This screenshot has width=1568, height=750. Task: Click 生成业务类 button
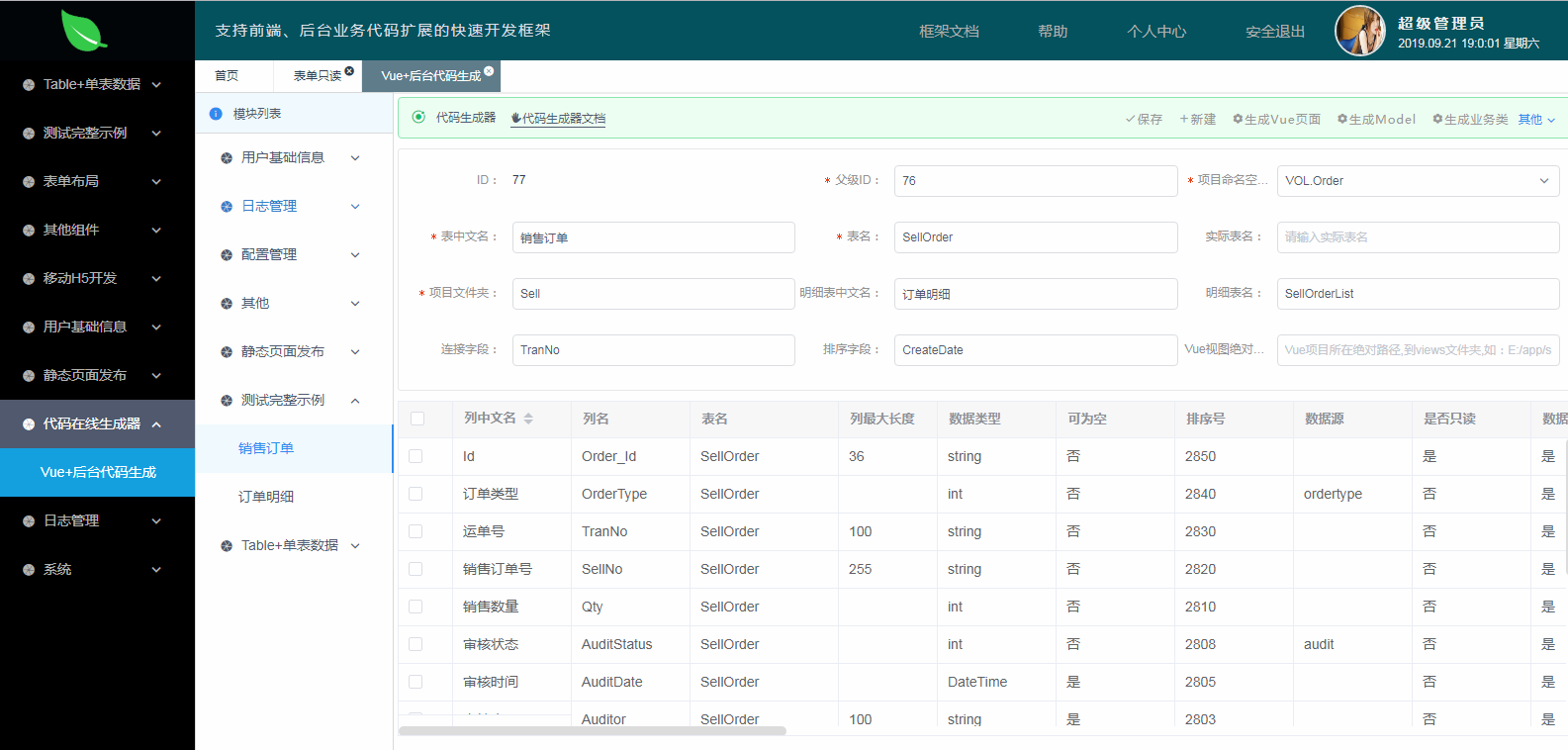(x=1470, y=119)
